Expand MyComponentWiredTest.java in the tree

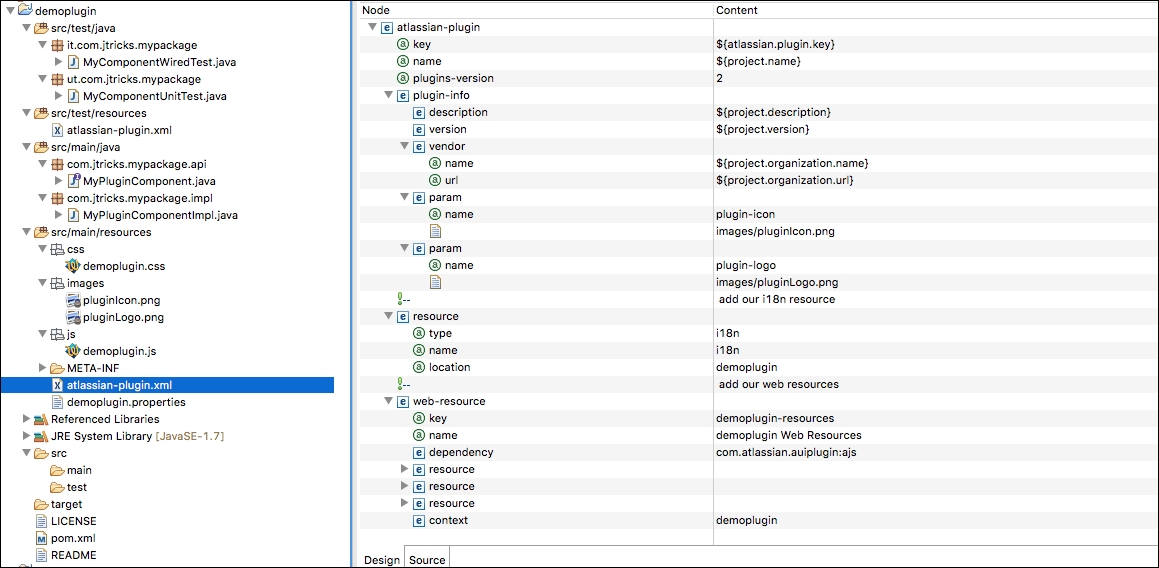58,62
